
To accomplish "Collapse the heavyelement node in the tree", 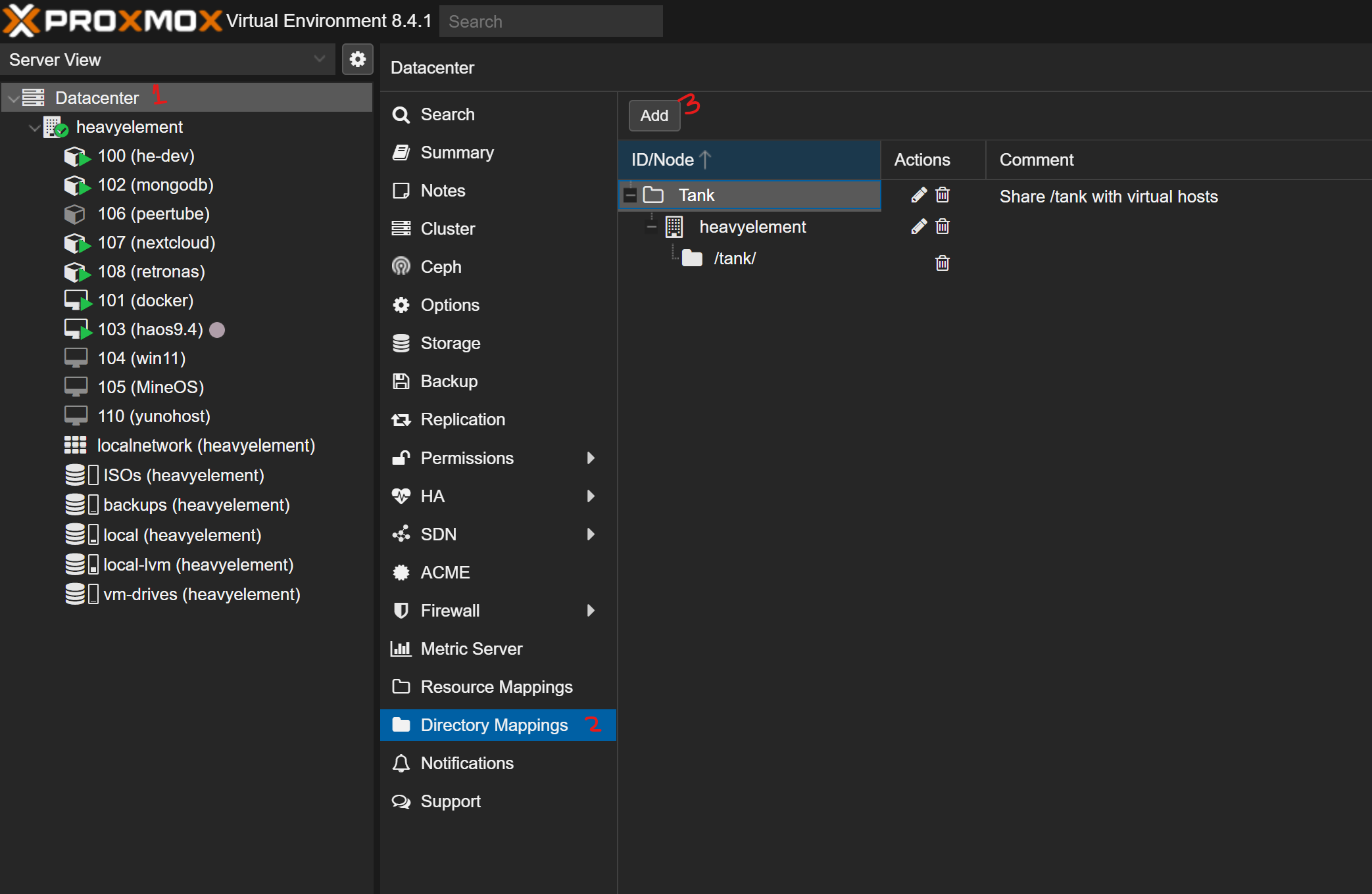I will [34, 127].
